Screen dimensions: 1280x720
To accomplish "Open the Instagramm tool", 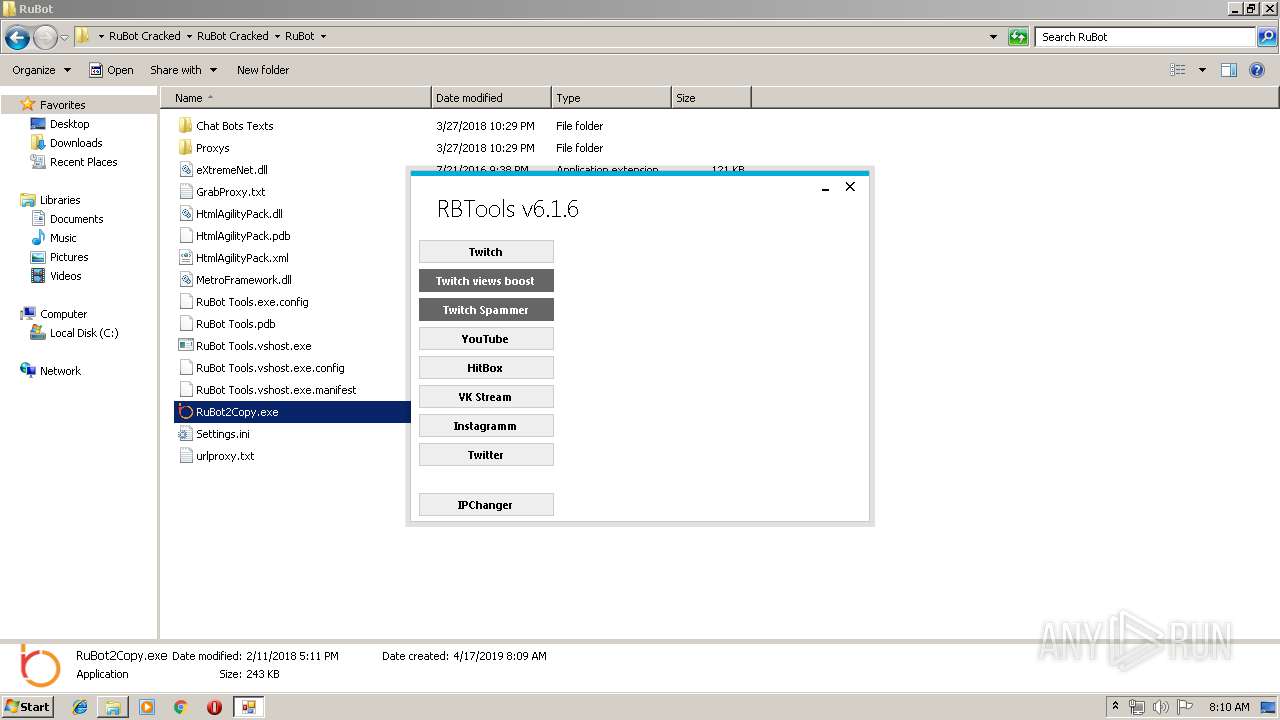I will 486,426.
